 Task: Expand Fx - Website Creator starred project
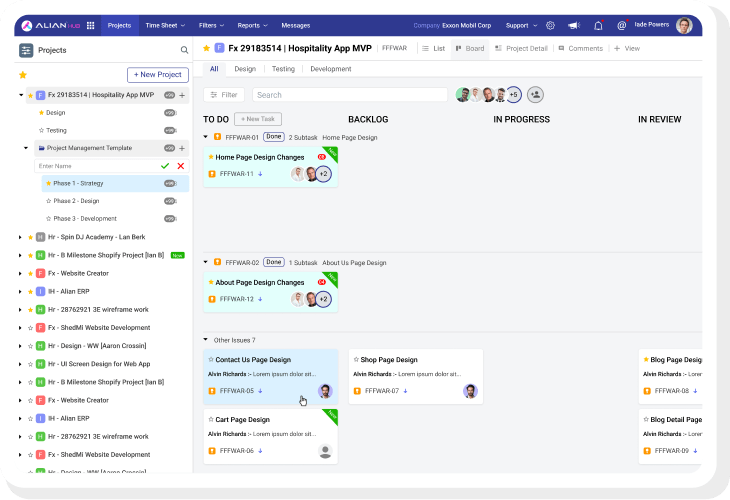tap(20, 274)
